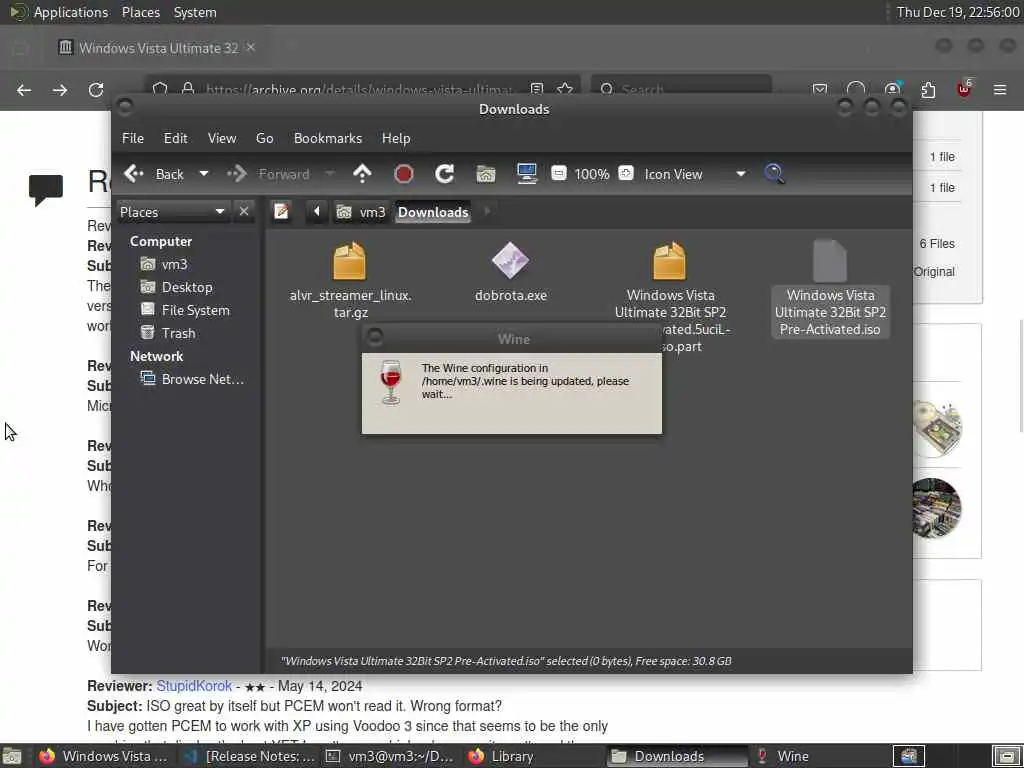The height and width of the screenshot is (768, 1024).
Task: Click the Firefox Search box
Action: pos(681,89)
